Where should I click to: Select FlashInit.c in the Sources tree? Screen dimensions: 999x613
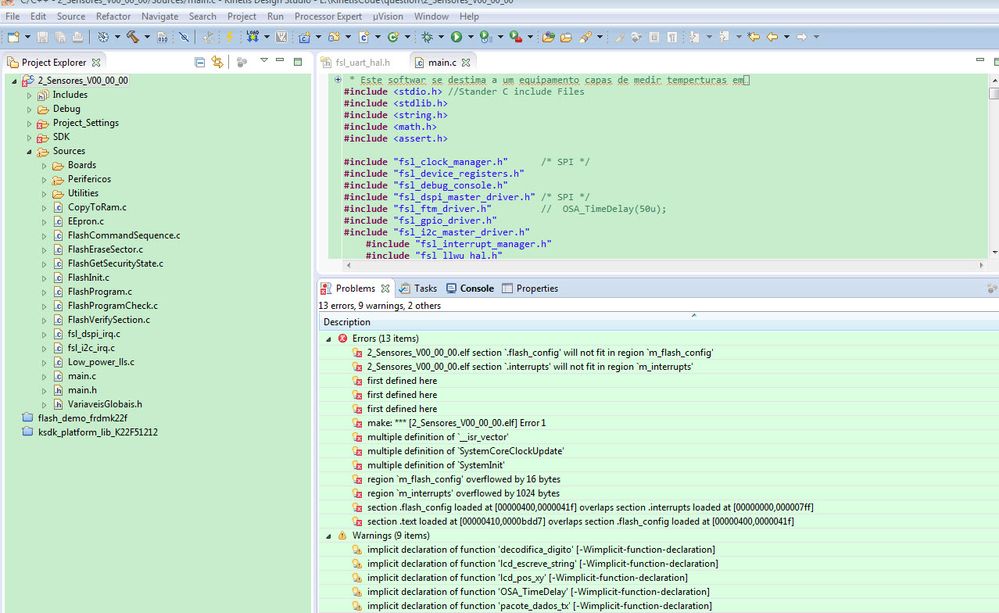click(89, 277)
